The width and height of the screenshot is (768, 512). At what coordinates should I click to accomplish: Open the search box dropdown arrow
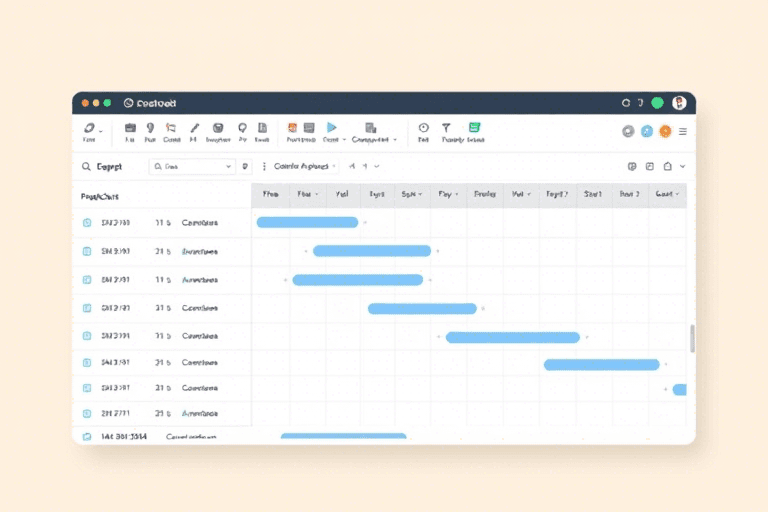(x=229, y=167)
